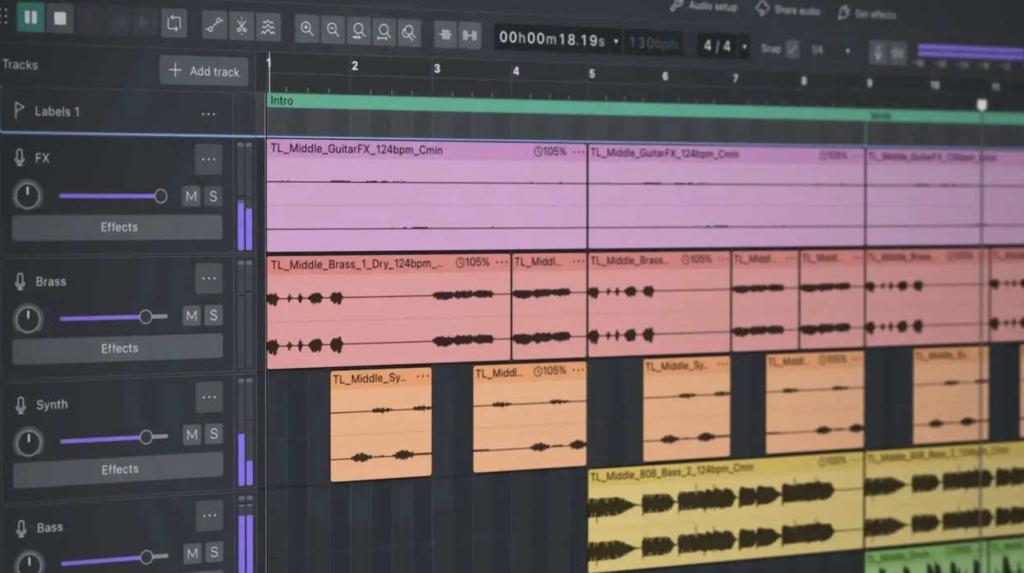Click the Intro label on label track
Viewport: 1024px width, 573px height.
[x=281, y=101]
